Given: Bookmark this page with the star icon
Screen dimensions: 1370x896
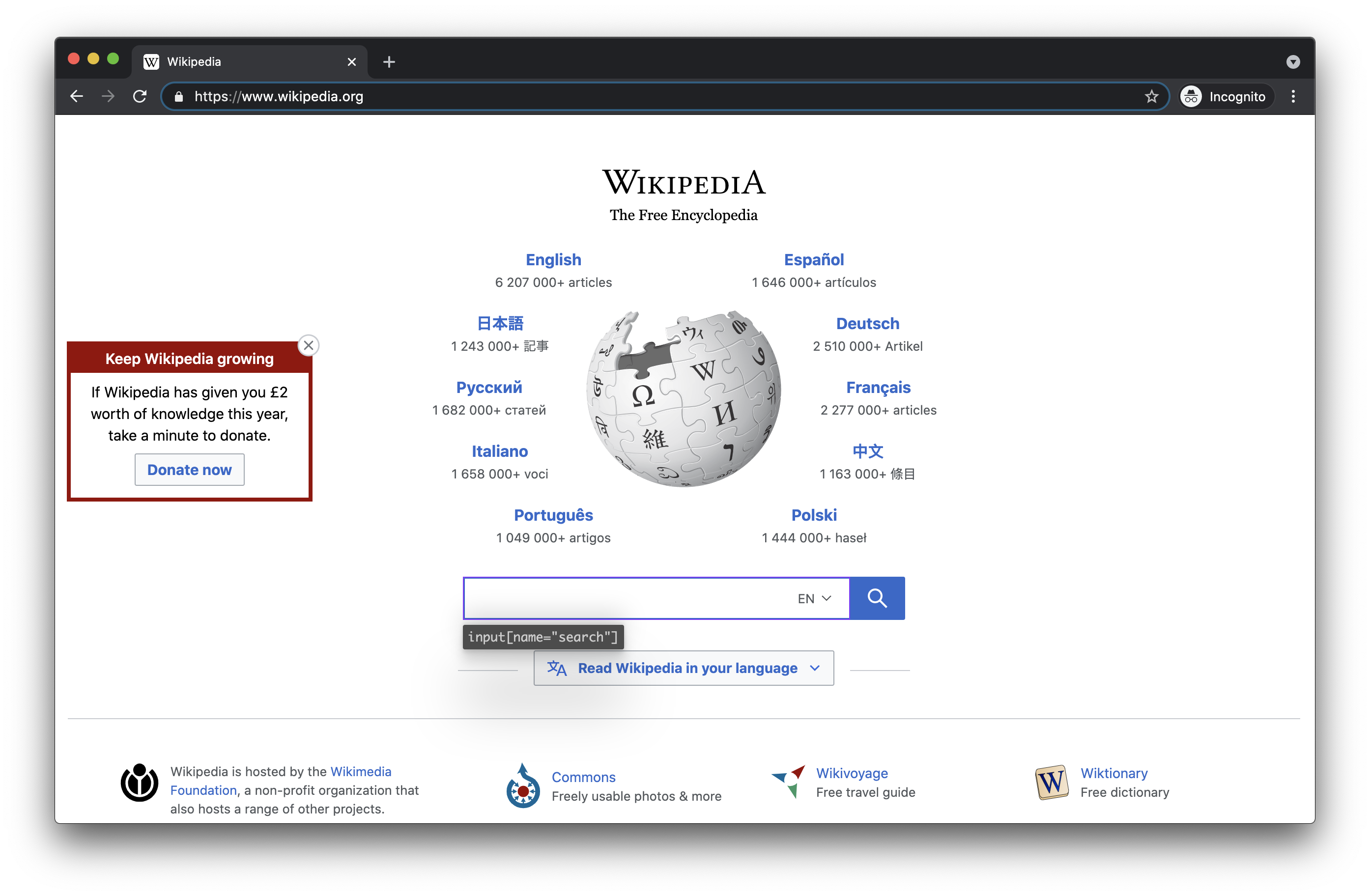Looking at the screenshot, I should [x=1151, y=96].
